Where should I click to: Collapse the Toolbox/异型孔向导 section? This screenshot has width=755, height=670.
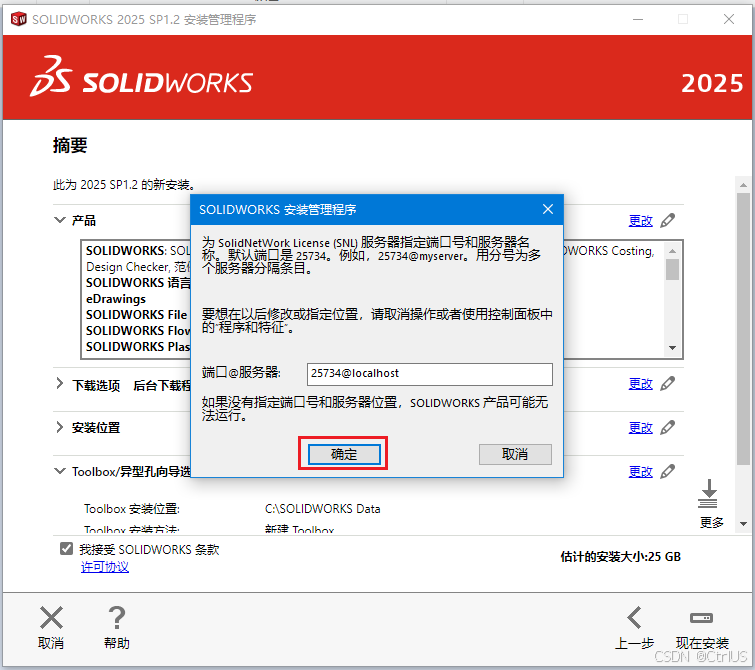60,471
